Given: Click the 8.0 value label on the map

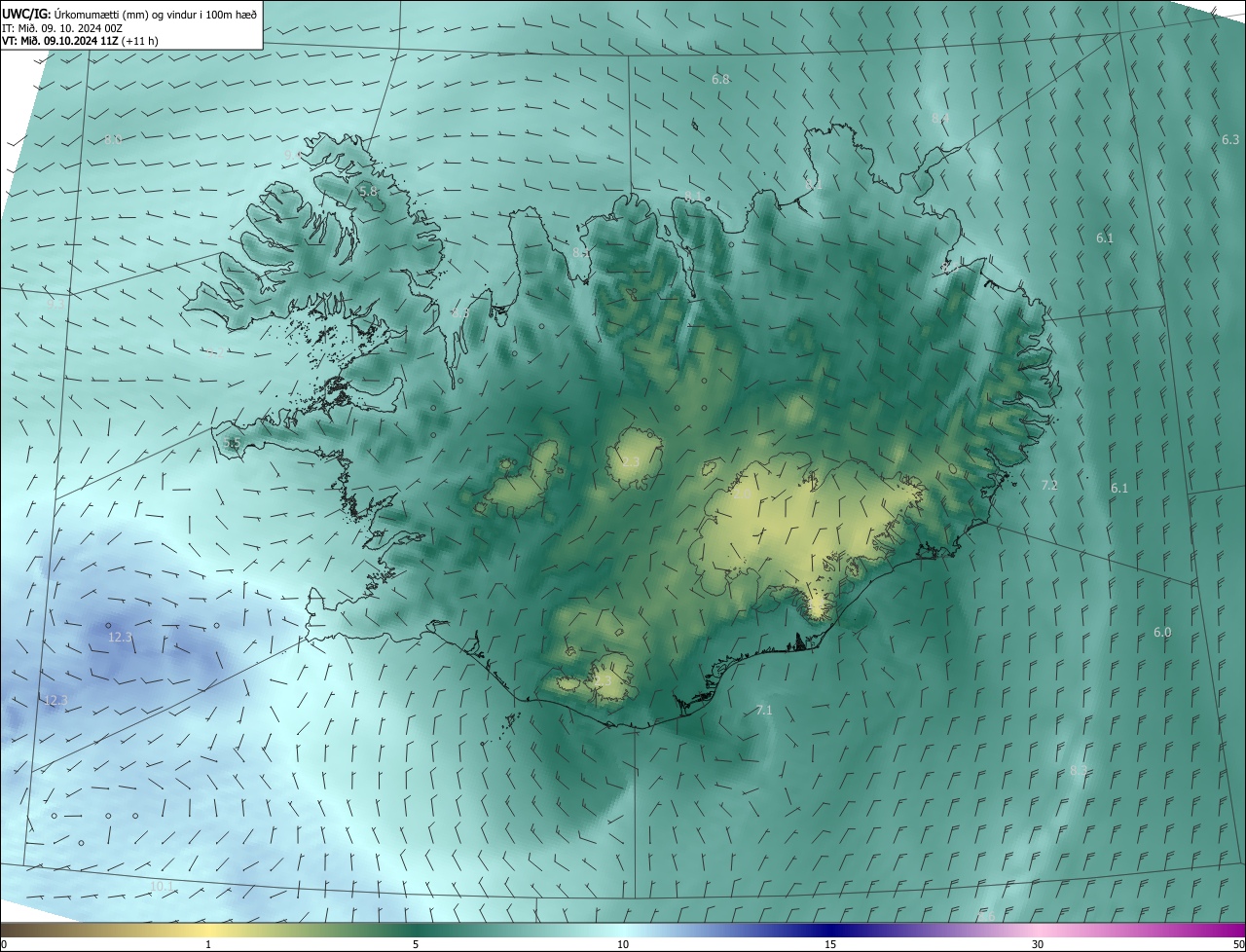Looking at the screenshot, I should tap(113, 139).
